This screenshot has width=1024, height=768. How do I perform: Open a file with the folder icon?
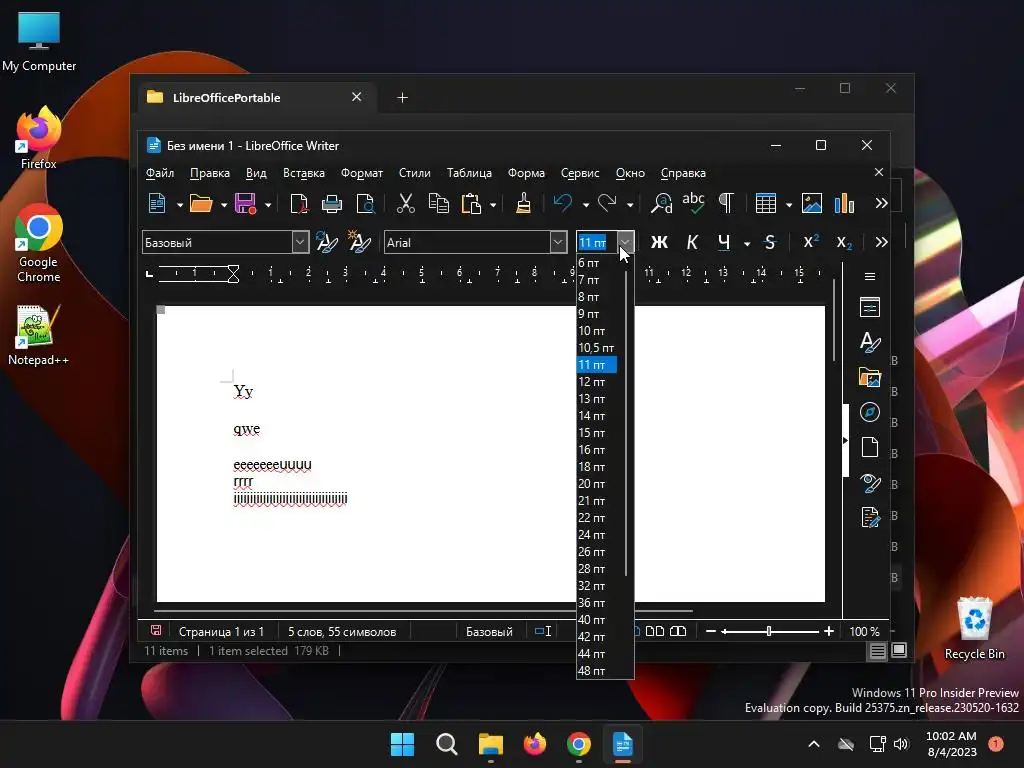coord(201,204)
